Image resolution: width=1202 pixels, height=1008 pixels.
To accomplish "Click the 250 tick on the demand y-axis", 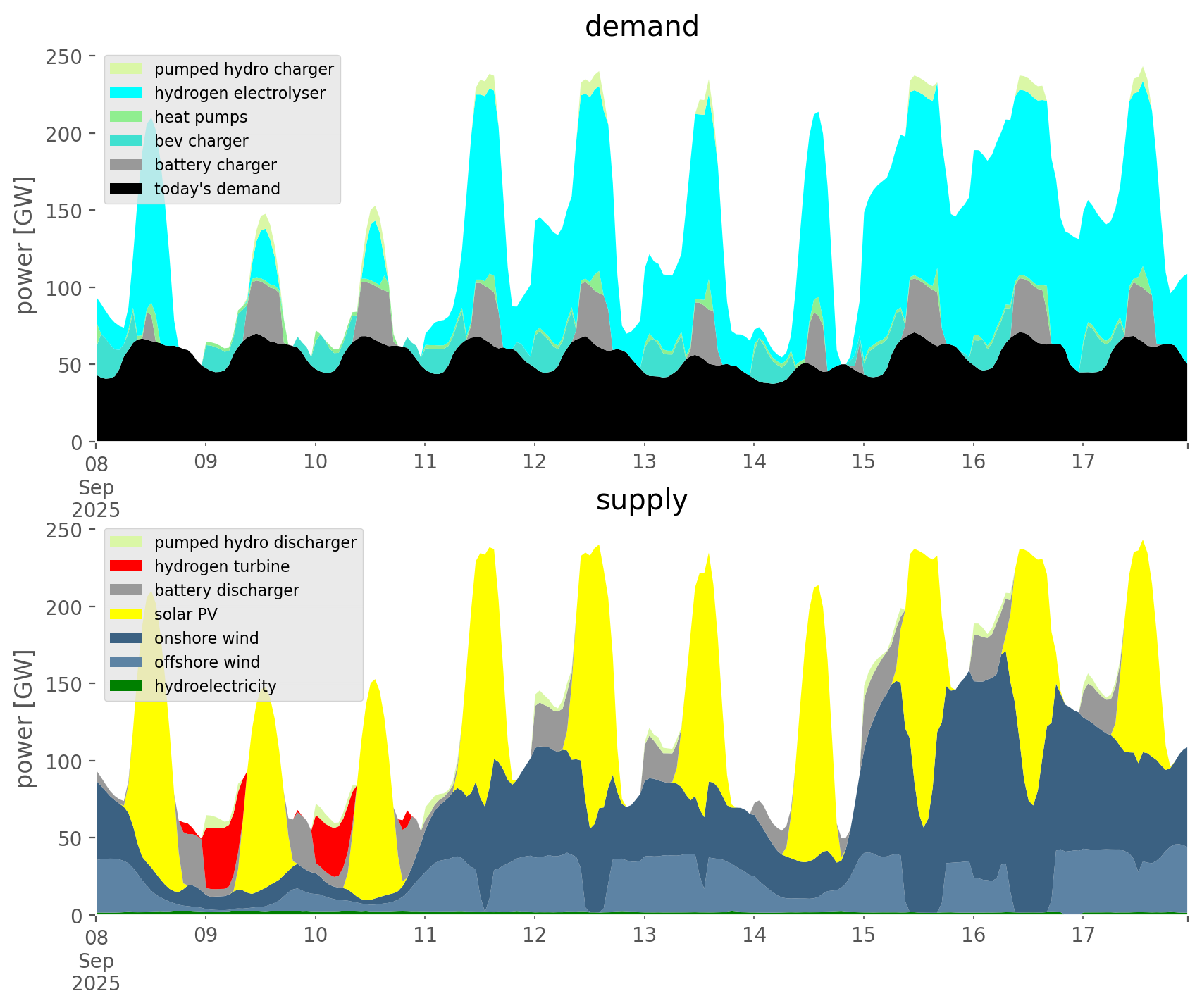I will pos(65,56).
